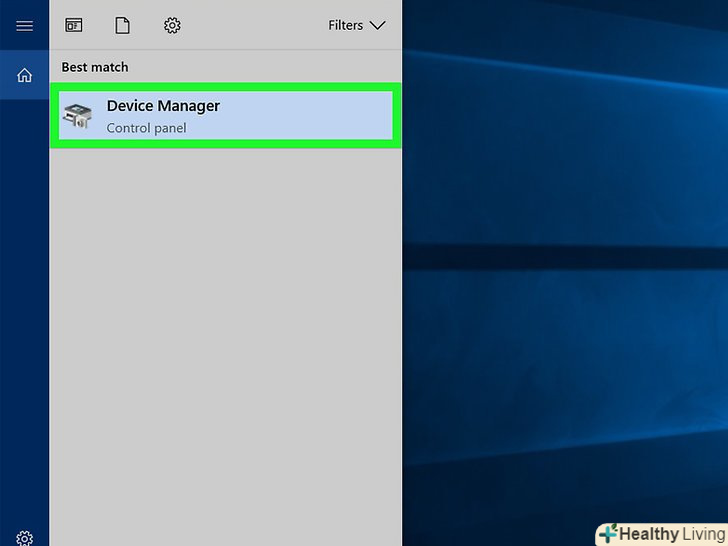Filter results by Apps icon

pyautogui.click(x=74, y=26)
